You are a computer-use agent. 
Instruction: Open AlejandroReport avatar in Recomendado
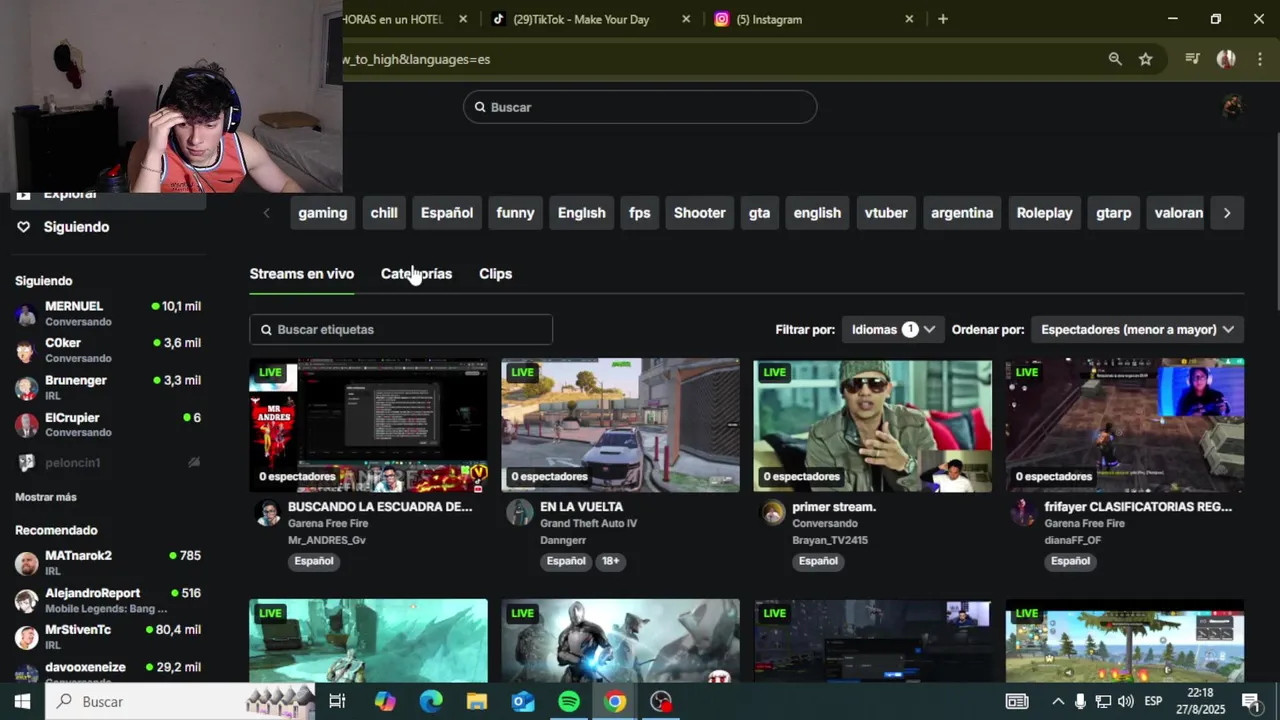click(27, 601)
